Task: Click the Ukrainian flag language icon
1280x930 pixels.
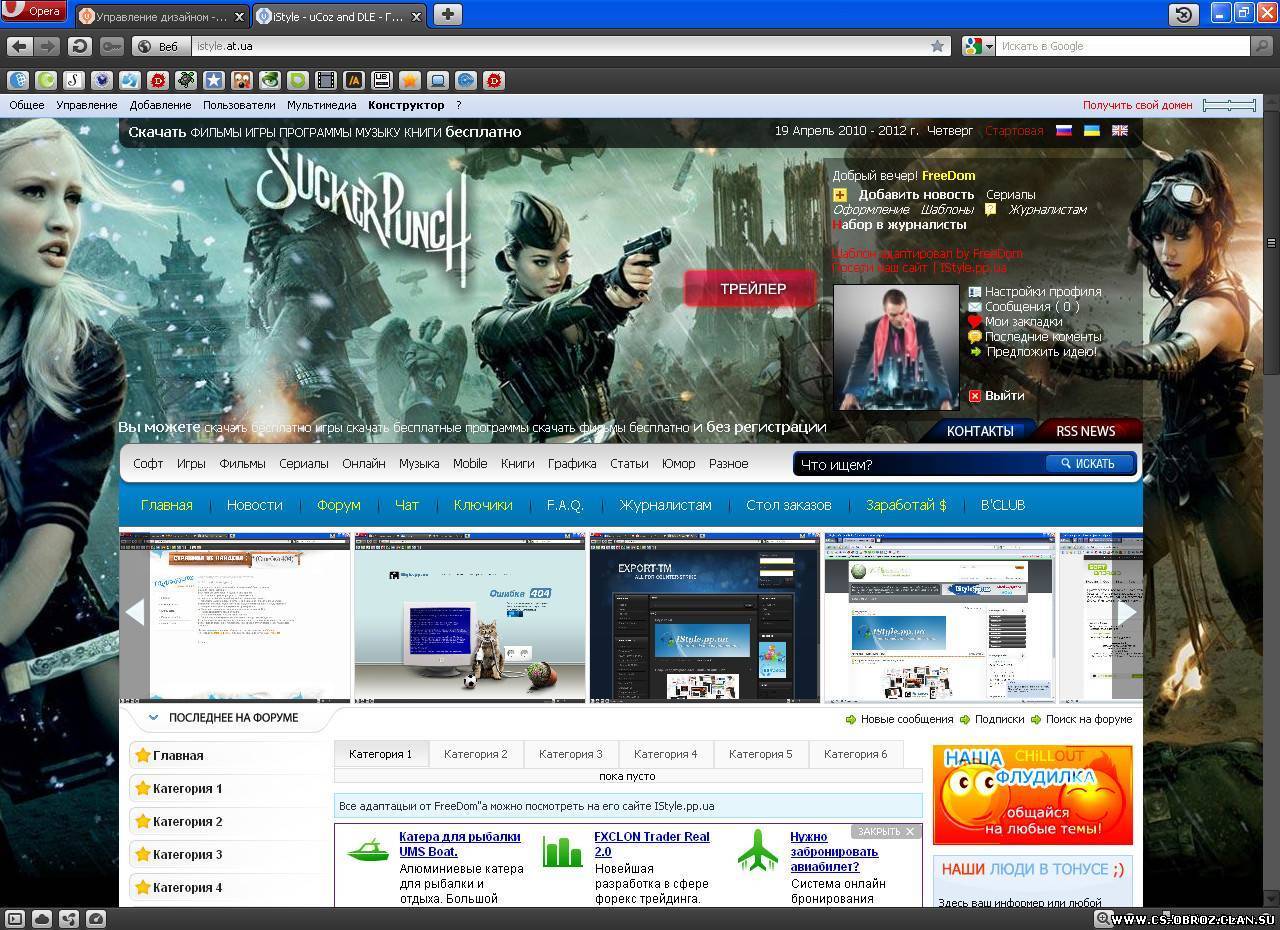Action: click(x=1092, y=131)
